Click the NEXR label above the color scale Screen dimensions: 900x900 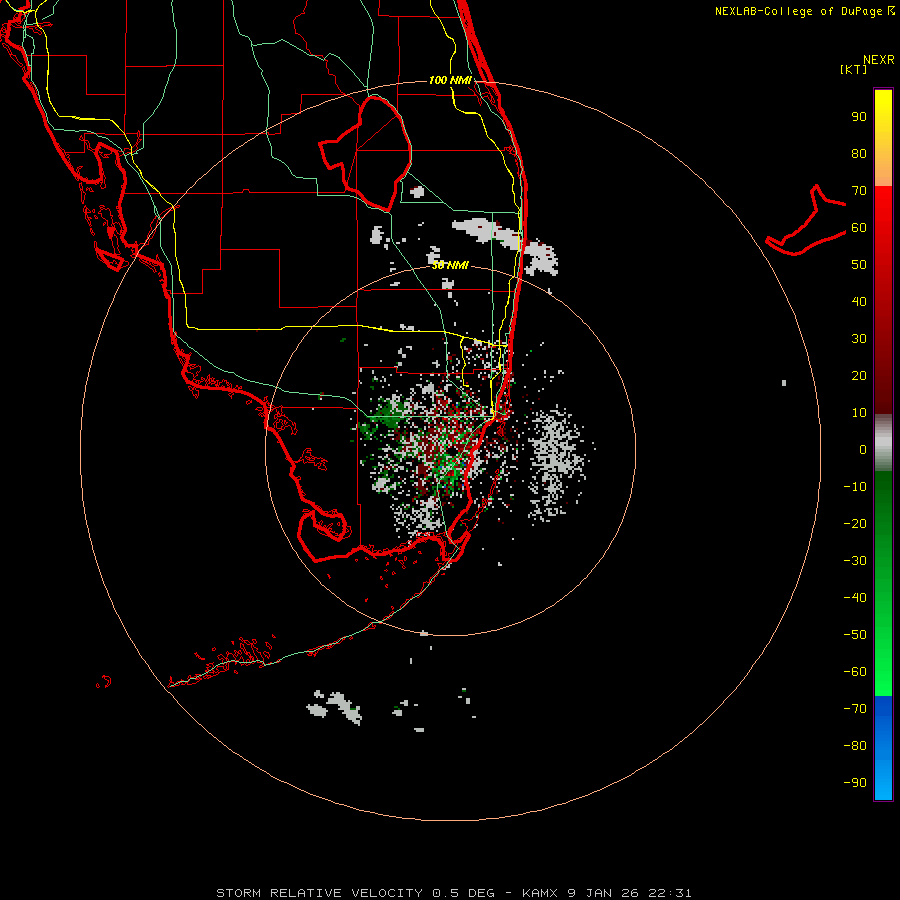pyautogui.click(x=879, y=60)
